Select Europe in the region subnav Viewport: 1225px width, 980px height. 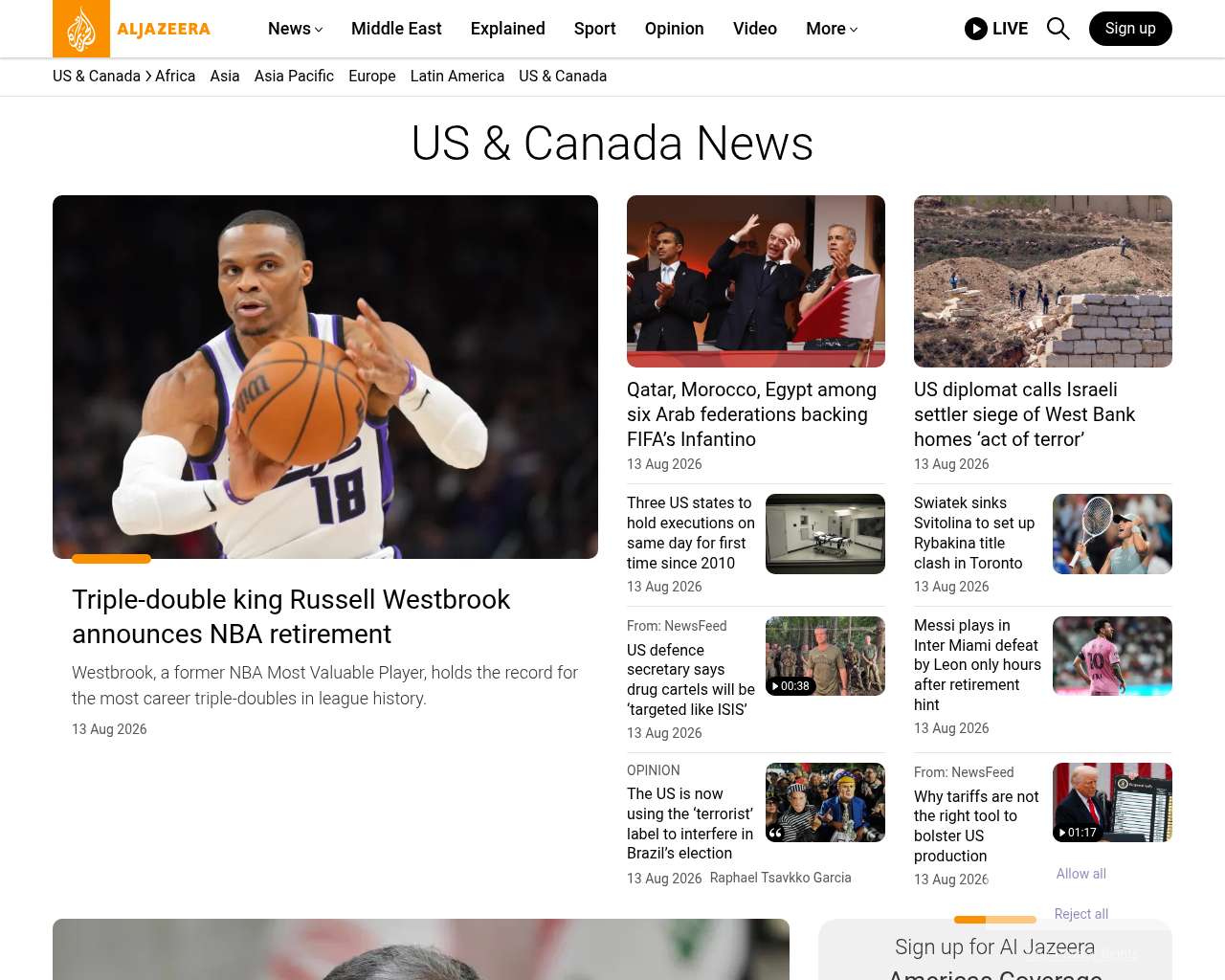[372, 77]
